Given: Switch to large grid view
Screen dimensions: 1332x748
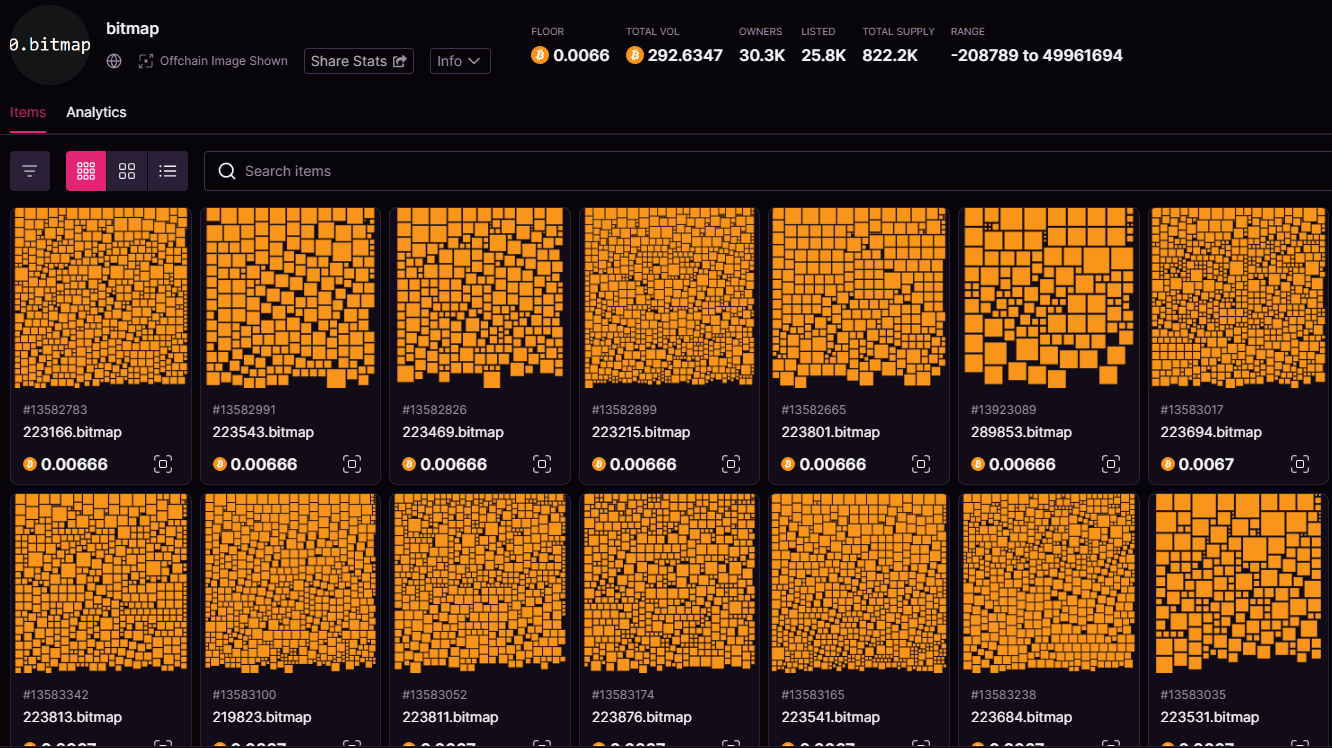Looking at the screenshot, I should 127,171.
